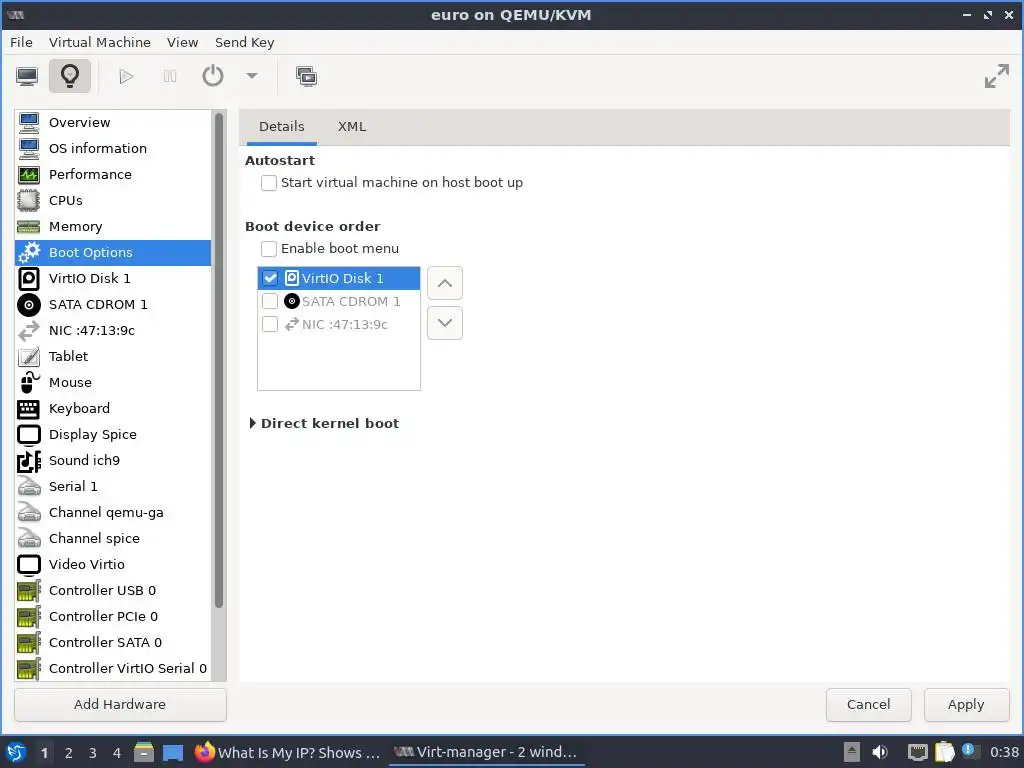Start the virtual machine play button
The image size is (1024, 768).
(x=126, y=76)
